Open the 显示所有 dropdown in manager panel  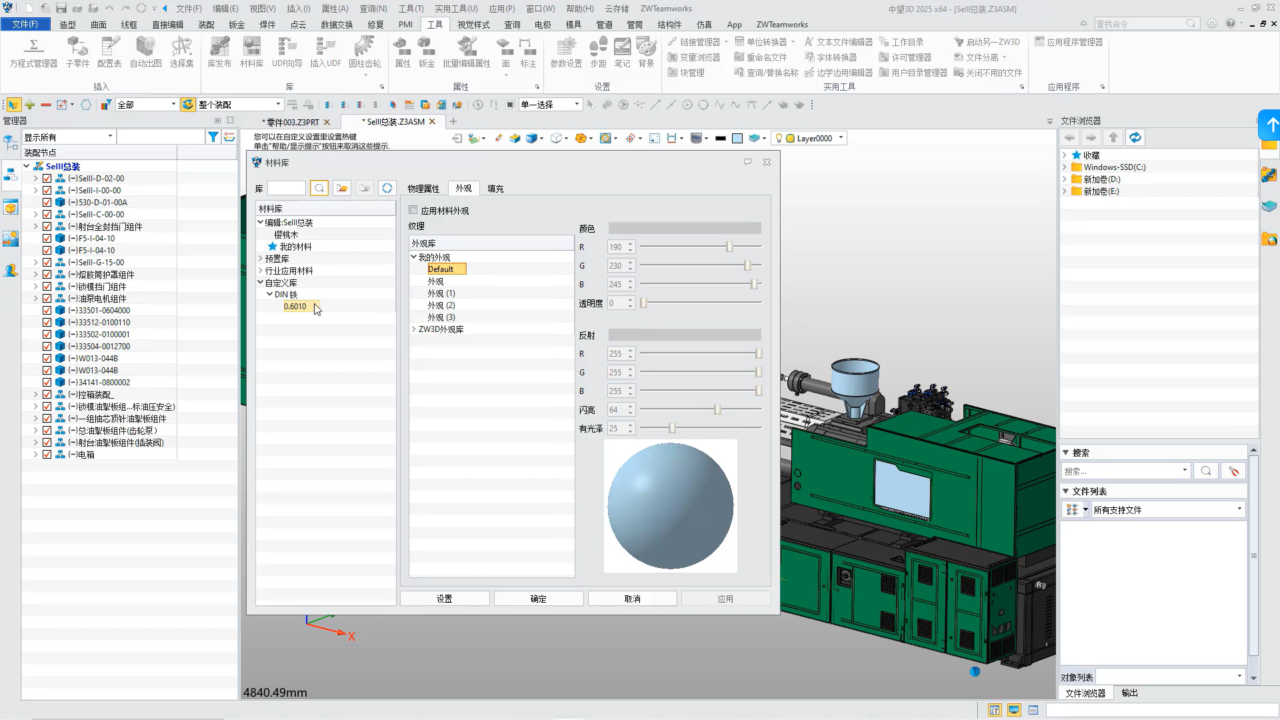pos(110,137)
